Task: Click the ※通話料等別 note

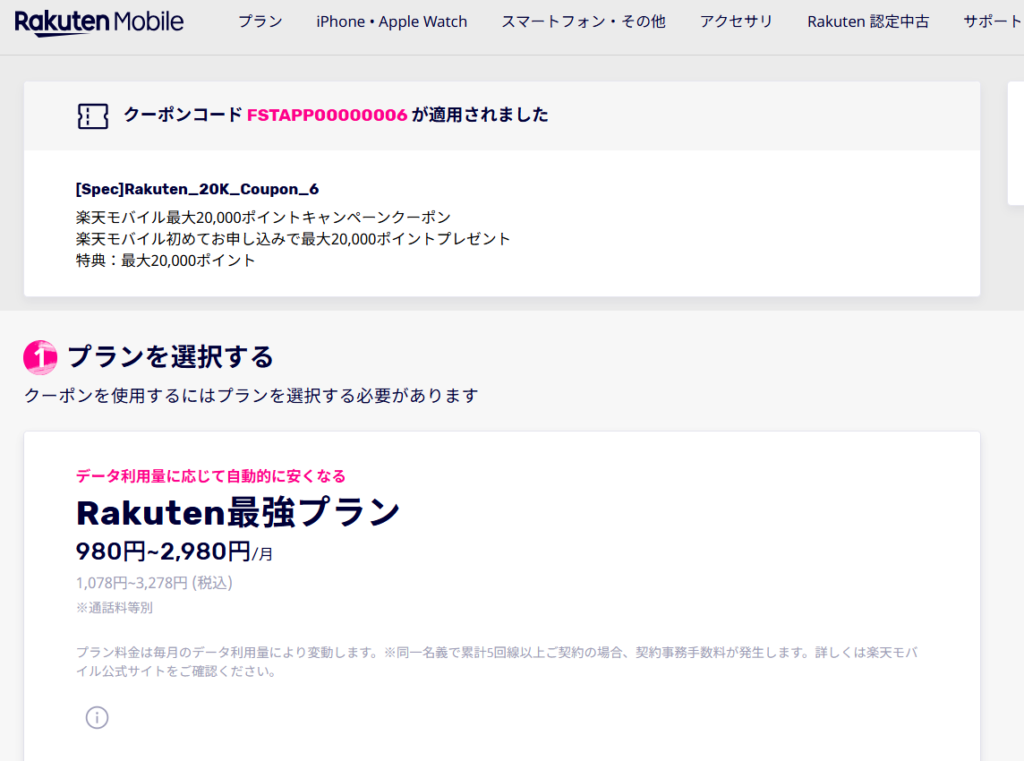Action: (114, 607)
